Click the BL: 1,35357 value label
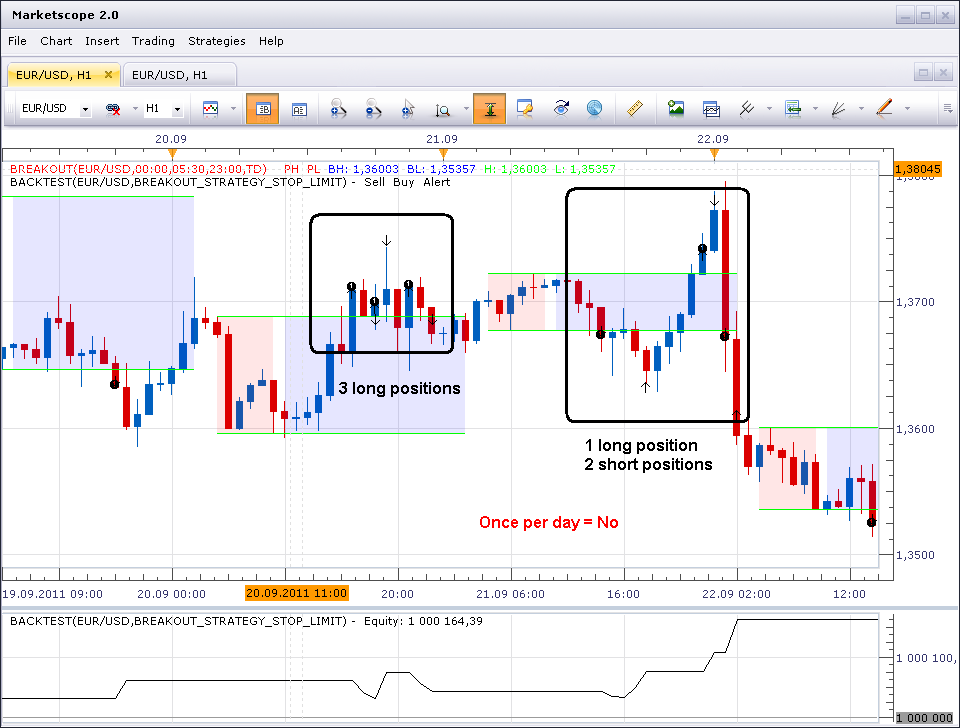The height and width of the screenshot is (728, 960). point(441,169)
